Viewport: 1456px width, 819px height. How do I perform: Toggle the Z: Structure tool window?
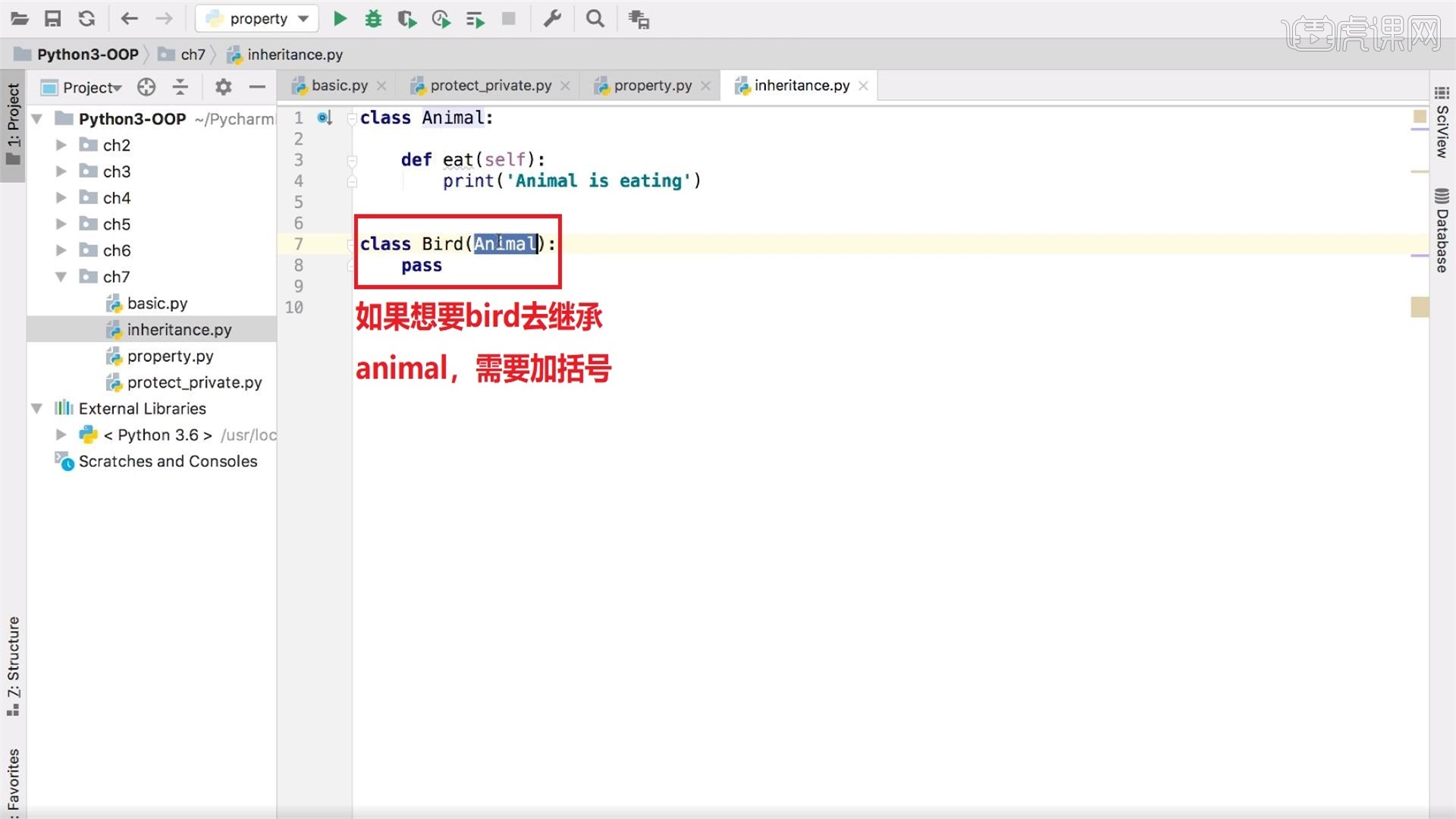click(13, 666)
